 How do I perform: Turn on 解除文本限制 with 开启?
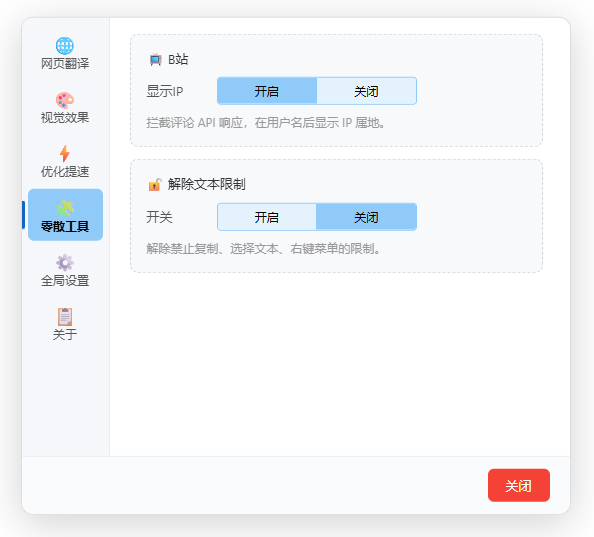pyautogui.click(x=267, y=217)
